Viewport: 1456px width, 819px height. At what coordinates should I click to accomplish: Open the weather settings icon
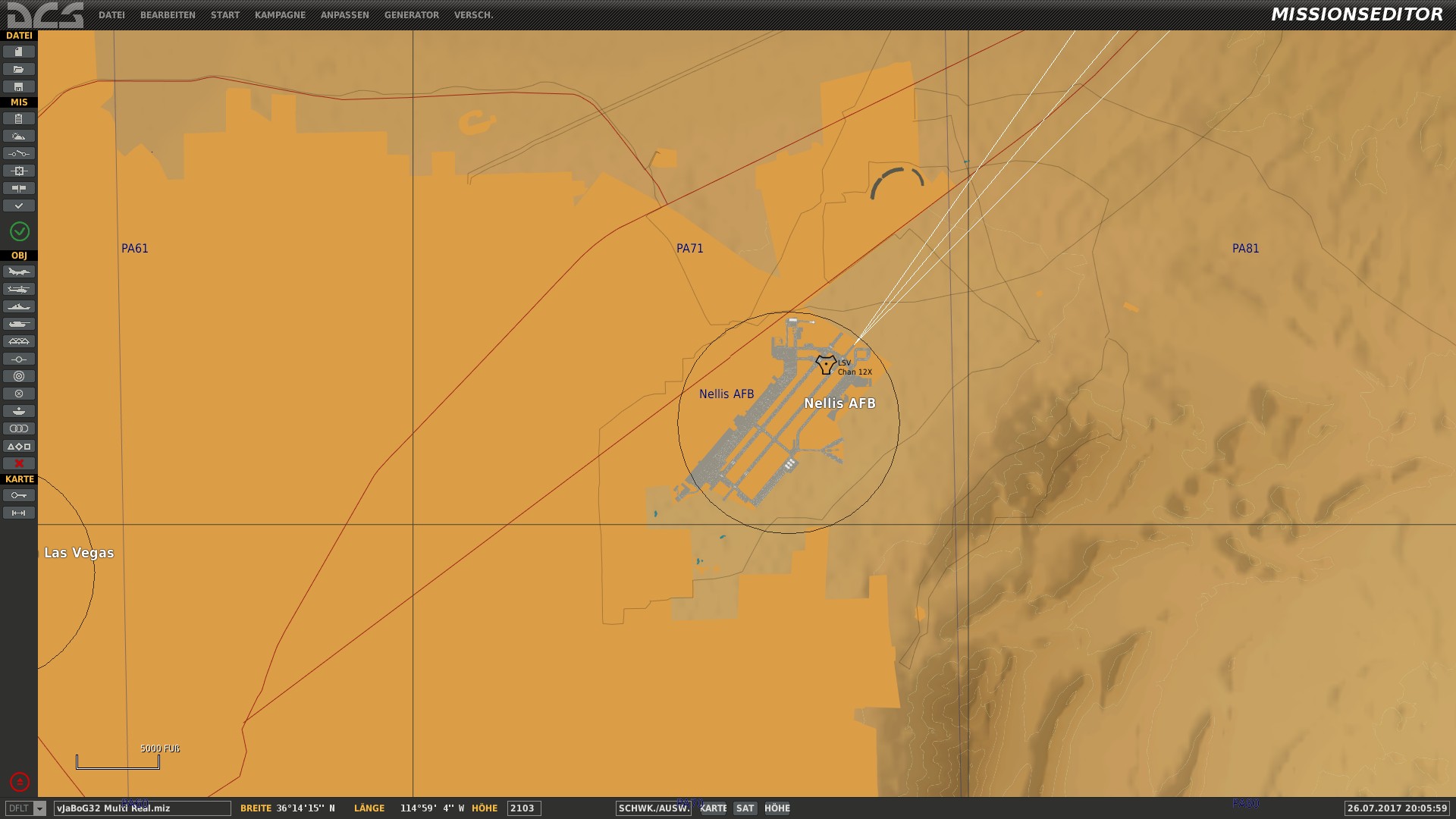[19, 136]
